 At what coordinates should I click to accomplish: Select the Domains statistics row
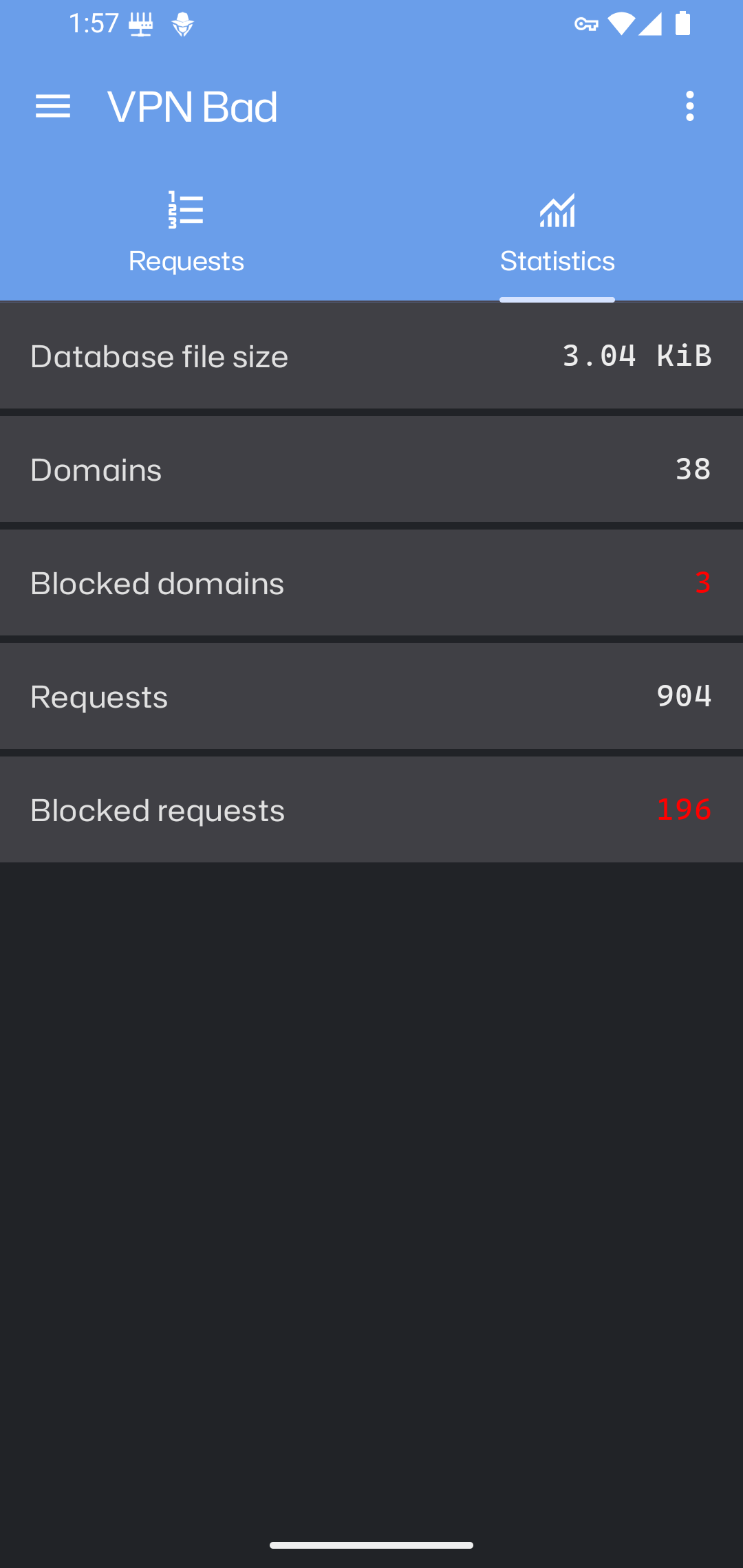(371, 469)
